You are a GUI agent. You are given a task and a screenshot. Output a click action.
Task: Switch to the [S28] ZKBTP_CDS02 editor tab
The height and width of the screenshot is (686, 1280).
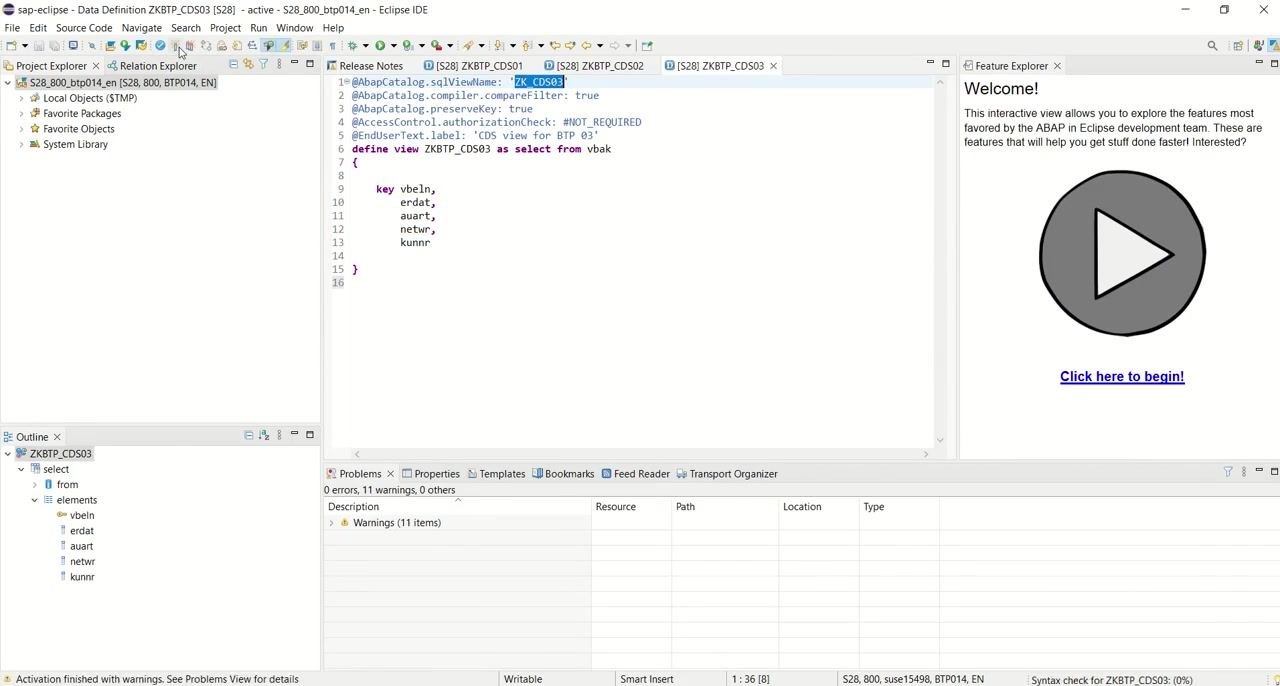pyautogui.click(x=594, y=66)
